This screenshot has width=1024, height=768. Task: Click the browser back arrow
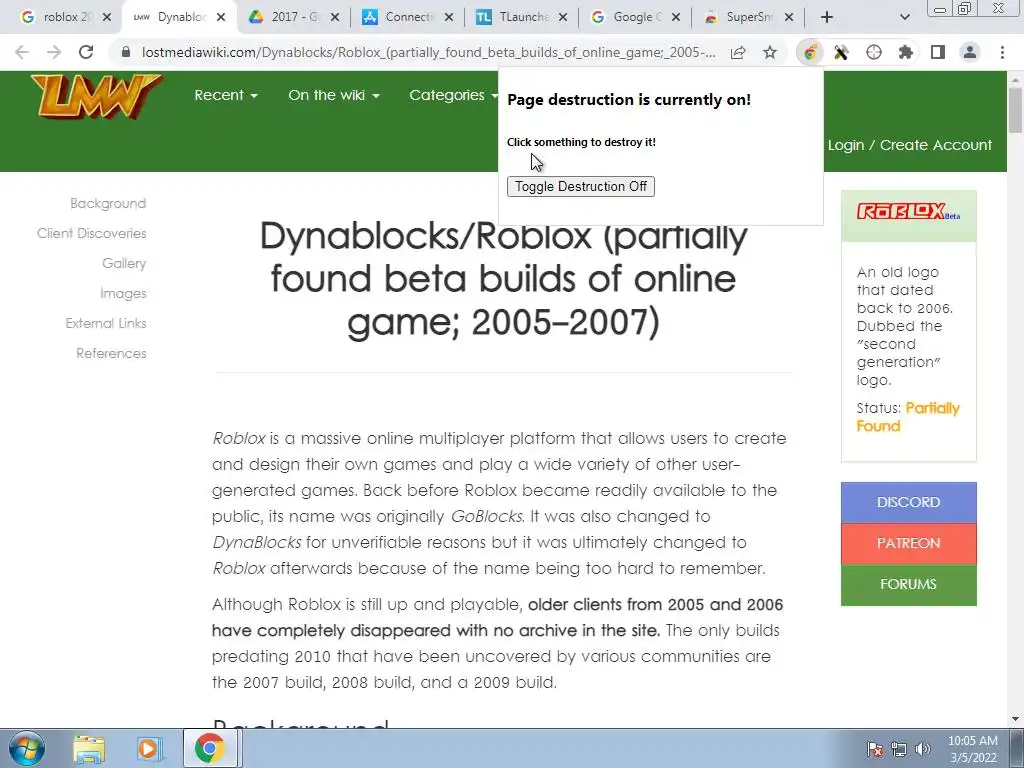coord(22,52)
